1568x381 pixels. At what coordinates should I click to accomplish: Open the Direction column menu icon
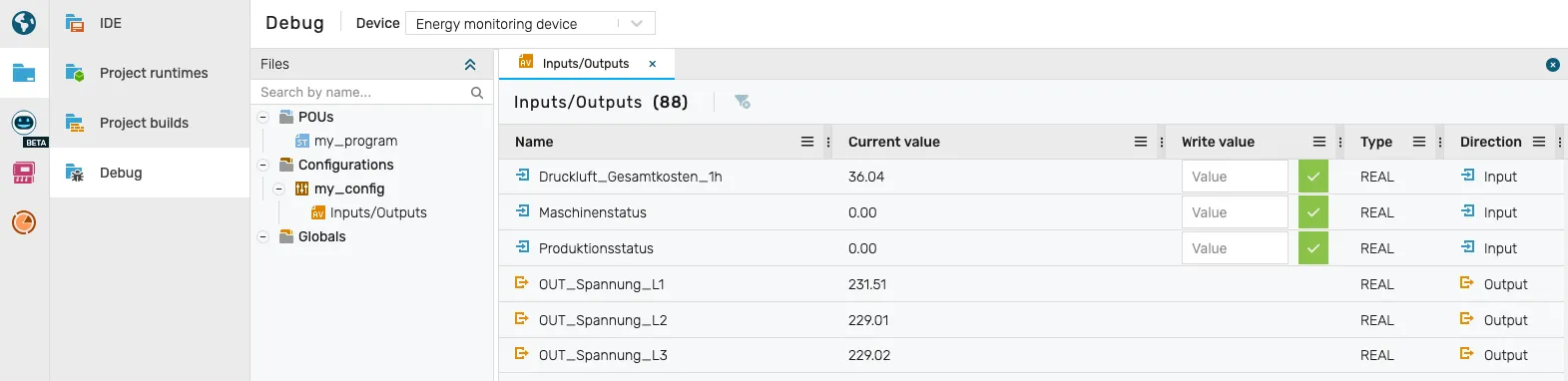1539,142
